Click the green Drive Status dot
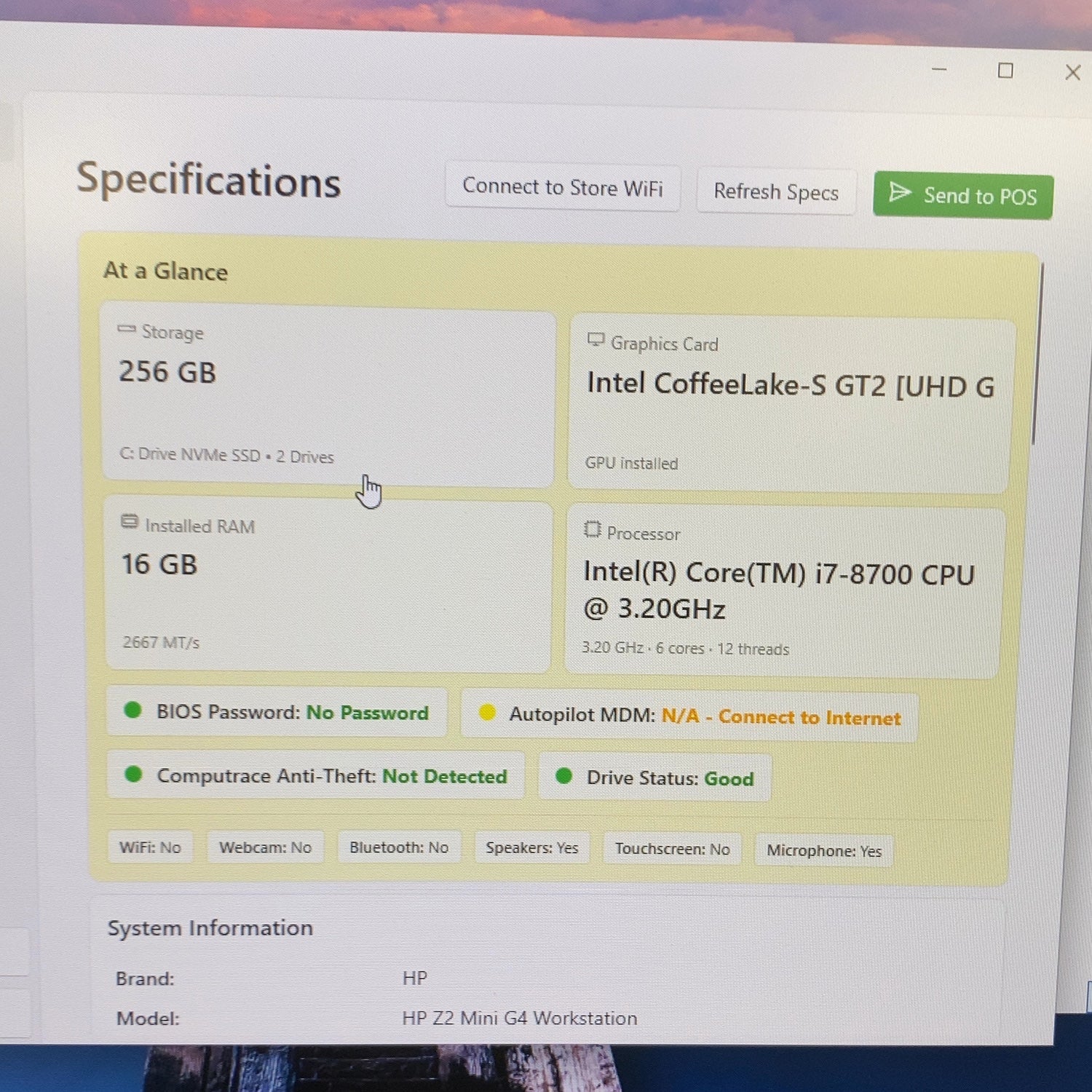 click(x=563, y=775)
